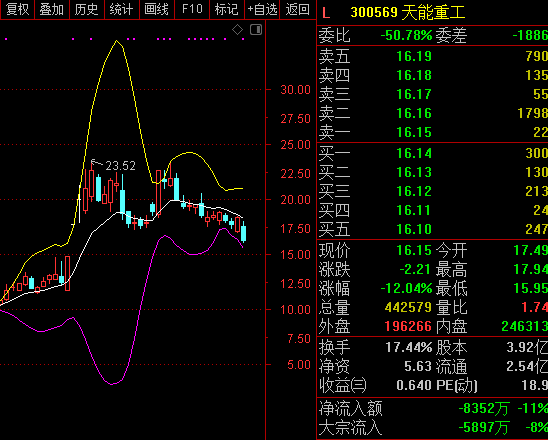This screenshot has height=440, width=548.
Task: Click the 标记 mark button
Action: coord(226,9)
